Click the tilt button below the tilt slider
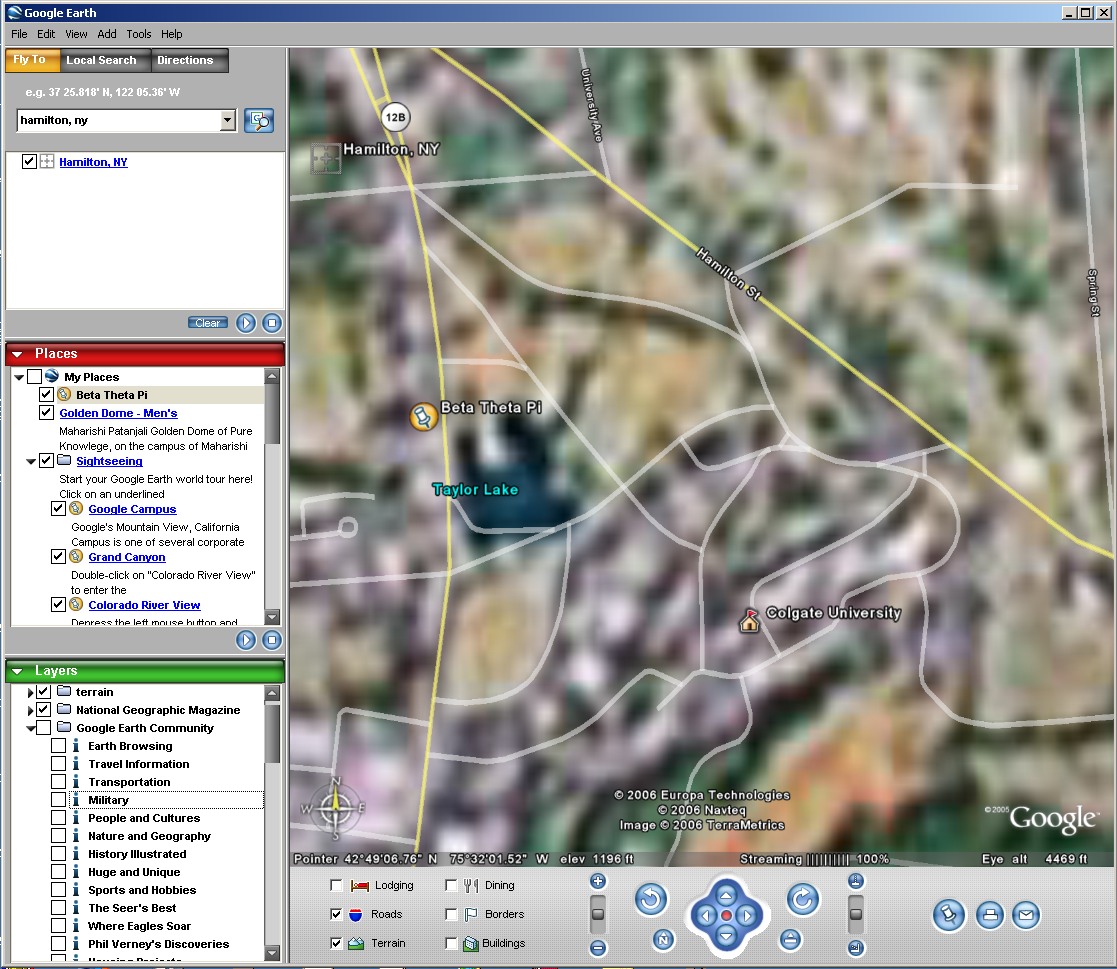The image size is (1117, 969). pos(856,948)
